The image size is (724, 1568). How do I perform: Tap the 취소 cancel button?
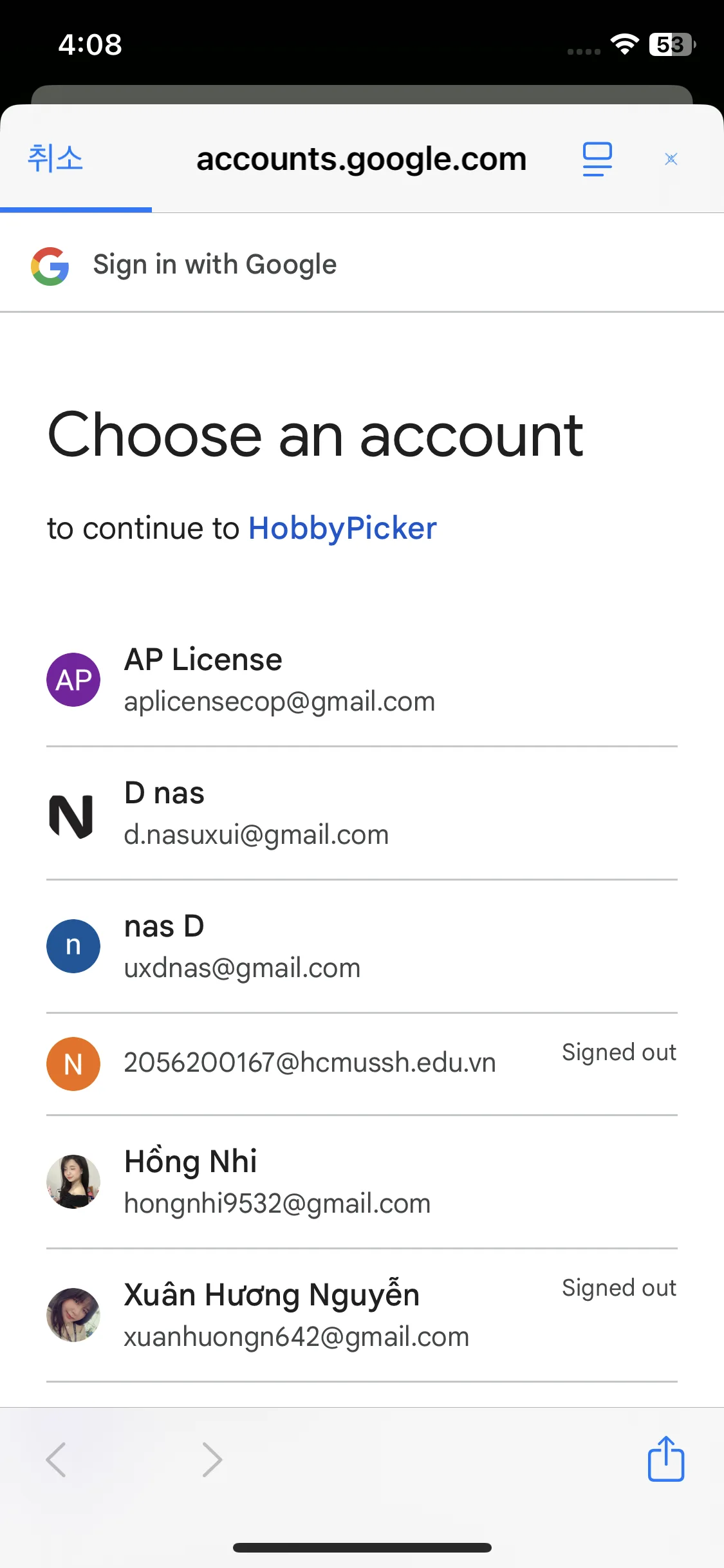pos(55,158)
